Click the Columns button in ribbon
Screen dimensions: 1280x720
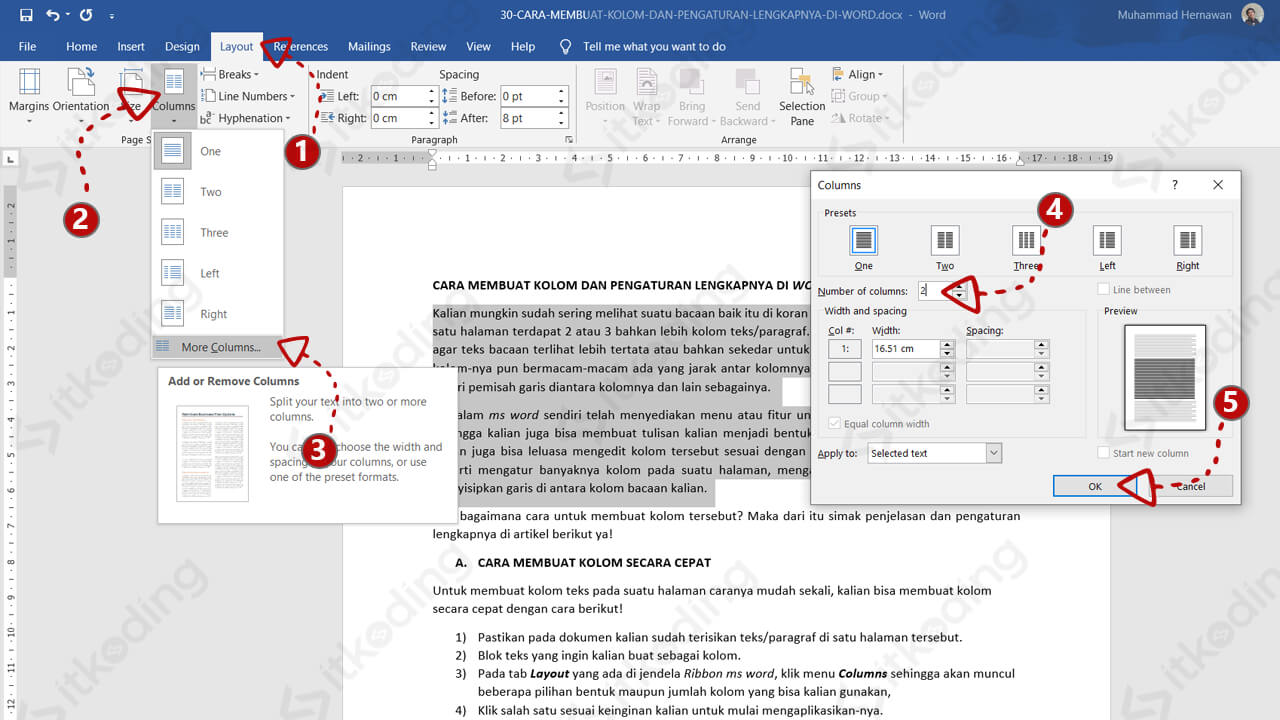coord(174,96)
